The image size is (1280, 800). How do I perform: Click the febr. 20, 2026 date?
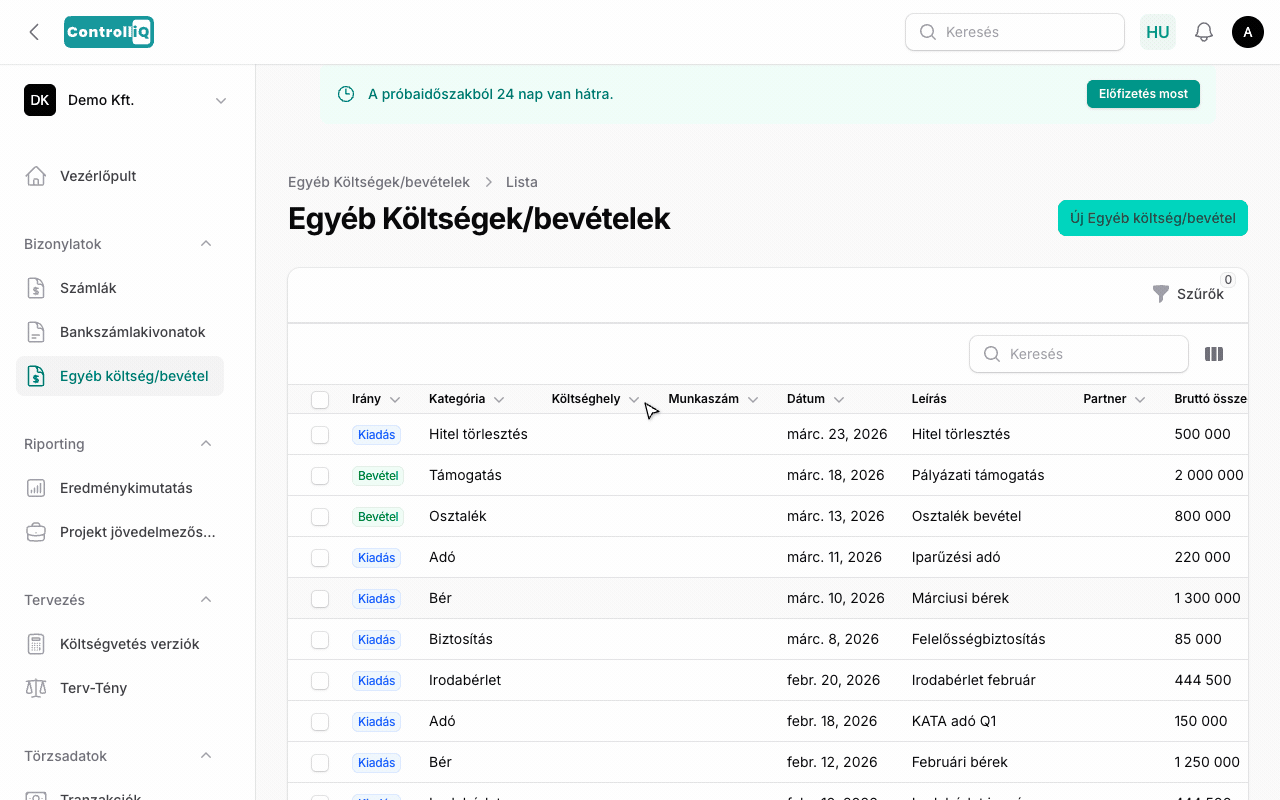[x=834, y=680]
